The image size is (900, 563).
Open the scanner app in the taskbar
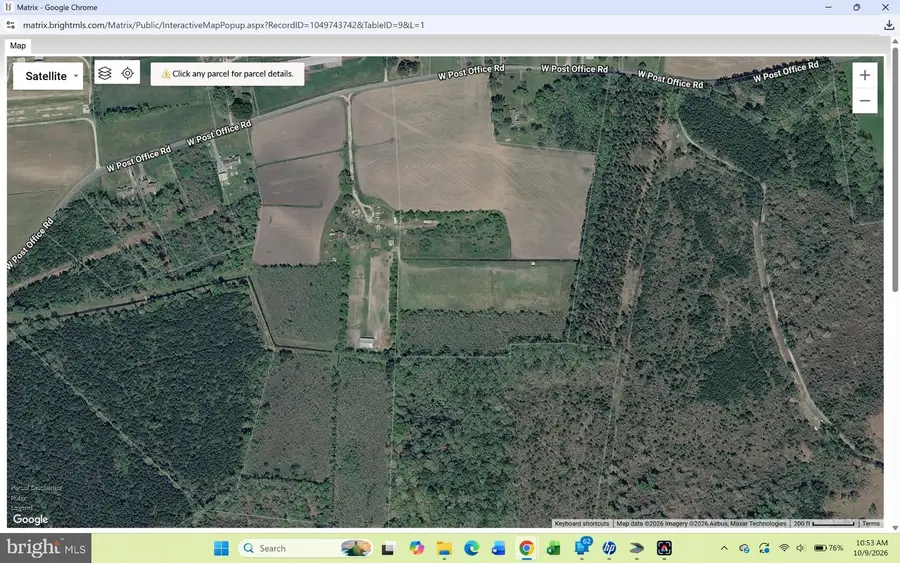tap(637, 548)
